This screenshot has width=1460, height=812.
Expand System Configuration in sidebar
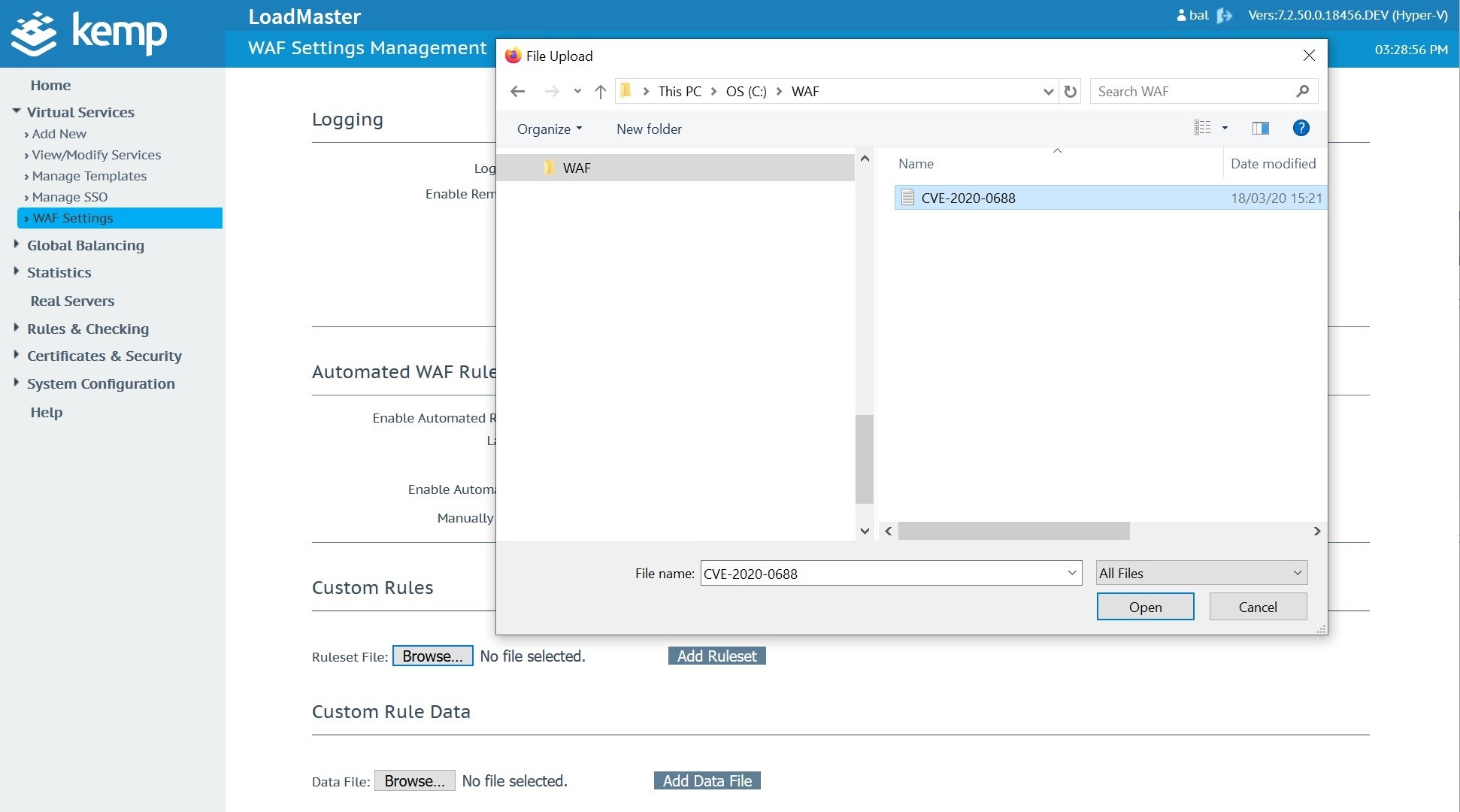[101, 383]
